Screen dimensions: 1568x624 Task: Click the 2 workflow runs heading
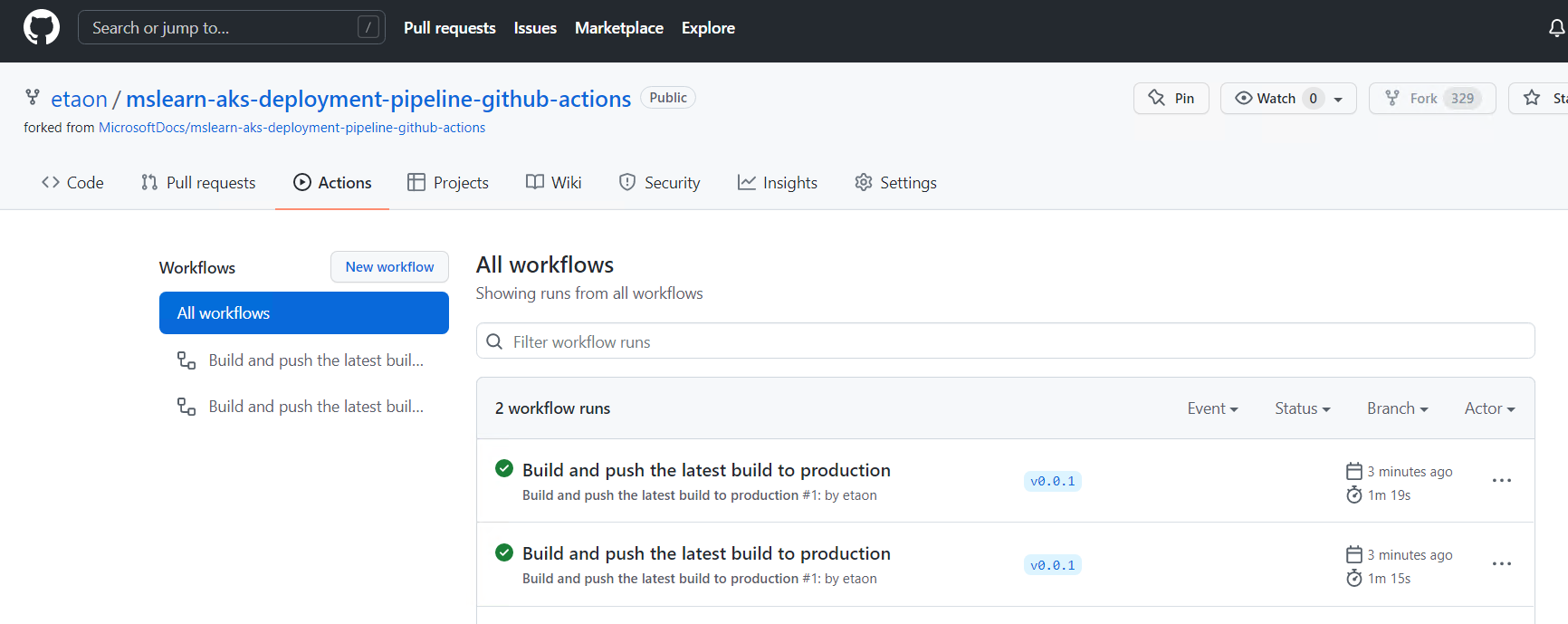point(552,408)
